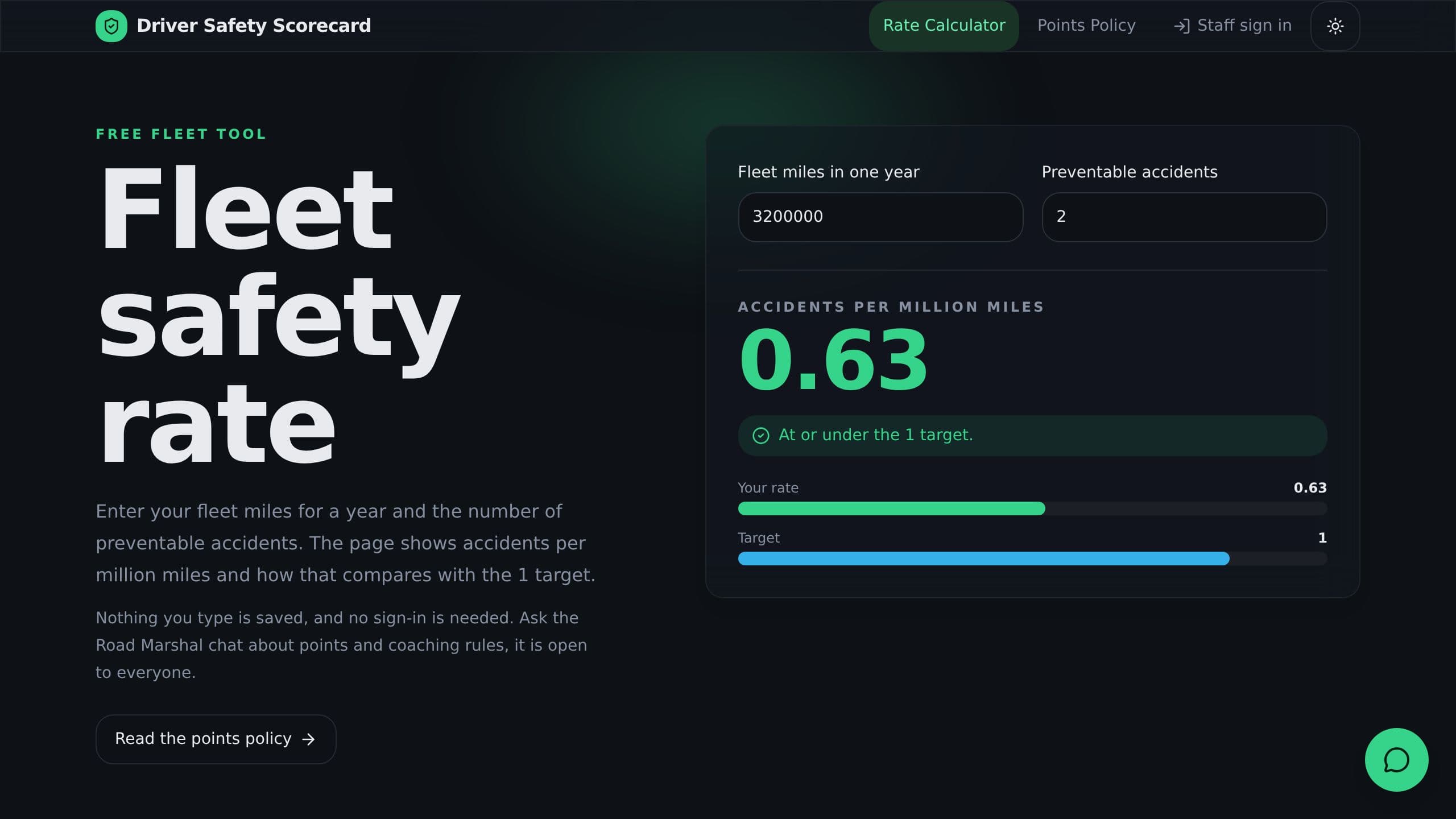
Task: Click the 'Nothing you type is saved' paragraph
Action: 341,646
